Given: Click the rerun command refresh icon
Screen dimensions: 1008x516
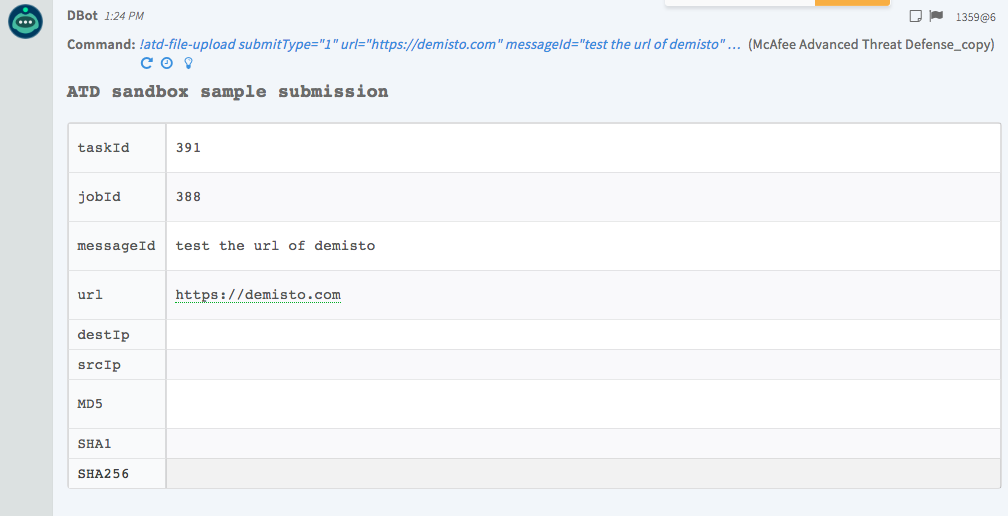Looking at the screenshot, I should 147,63.
